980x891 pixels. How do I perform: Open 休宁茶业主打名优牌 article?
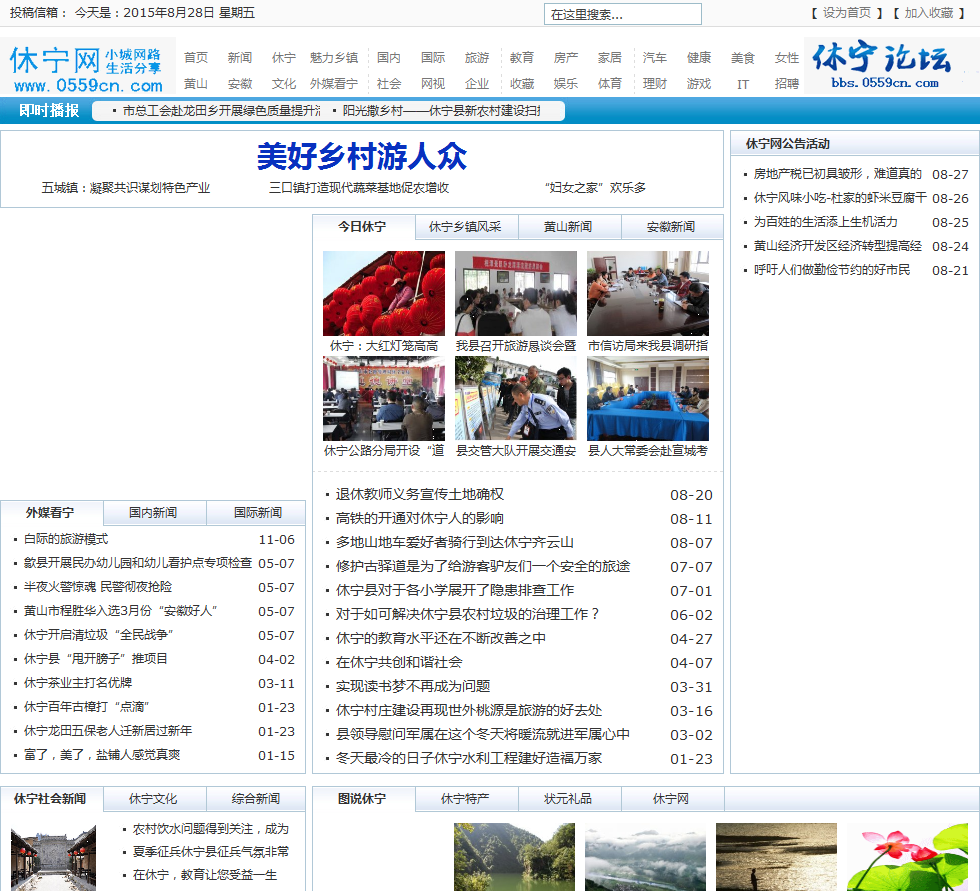78,683
